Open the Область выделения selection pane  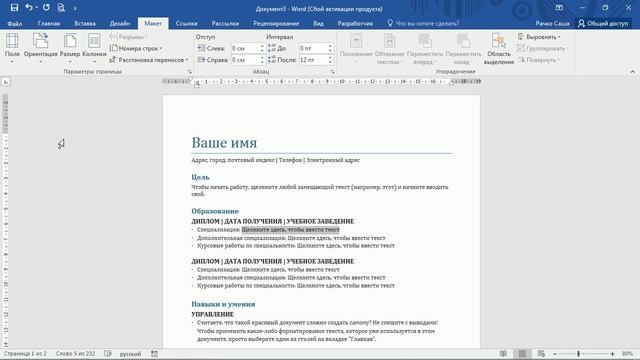coord(498,49)
